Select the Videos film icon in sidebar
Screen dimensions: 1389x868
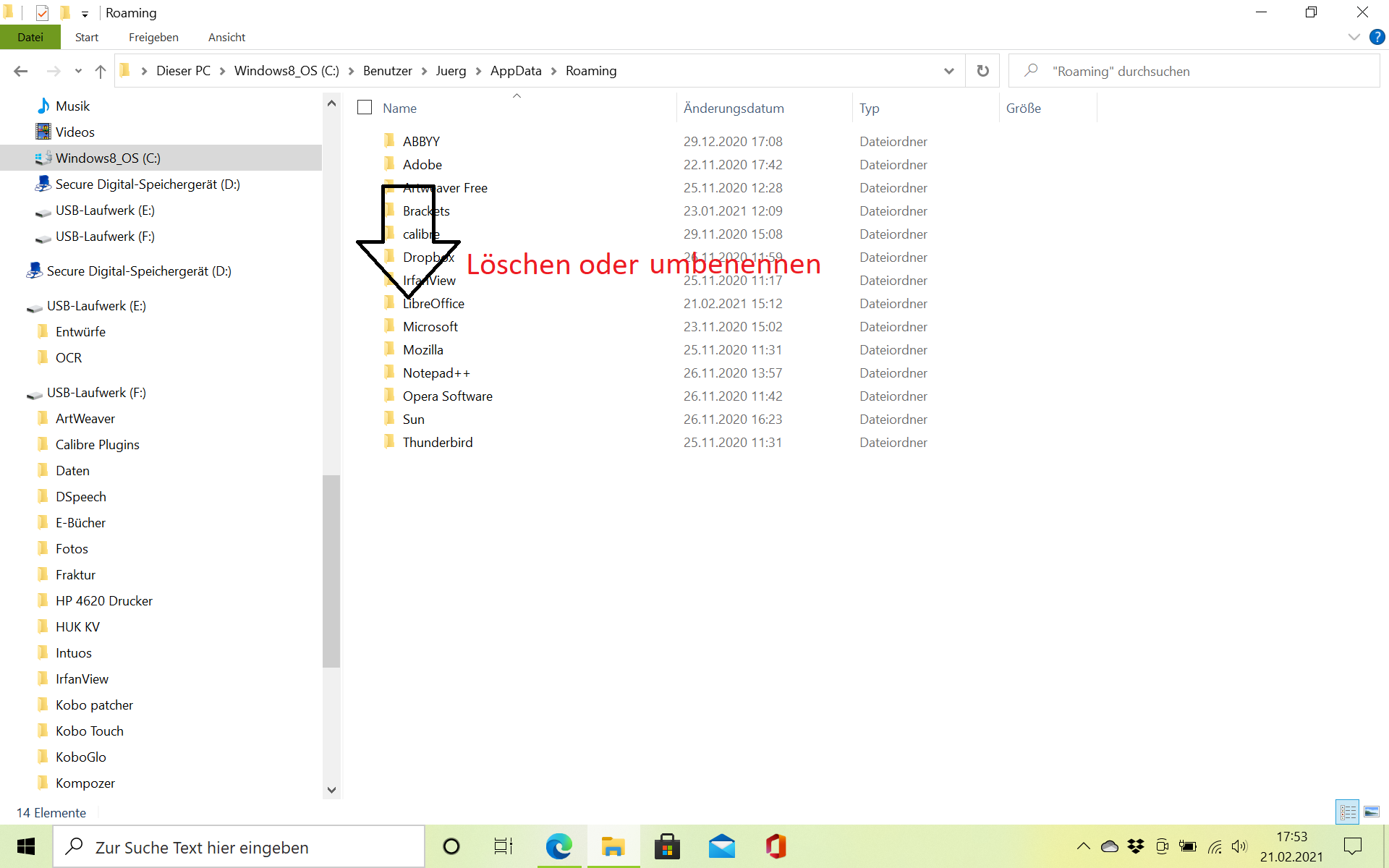pyautogui.click(x=43, y=132)
